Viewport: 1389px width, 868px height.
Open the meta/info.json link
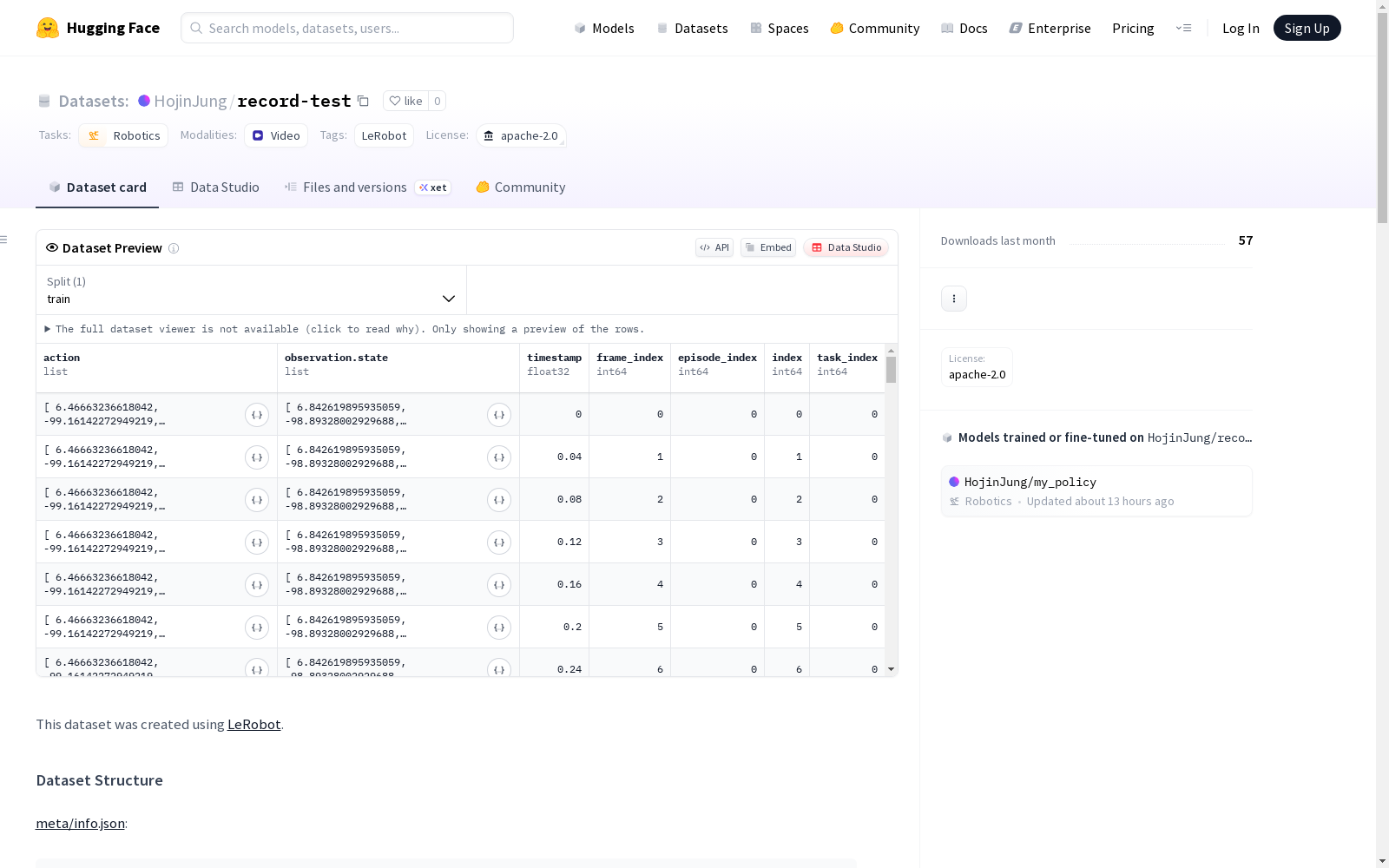coord(80,823)
